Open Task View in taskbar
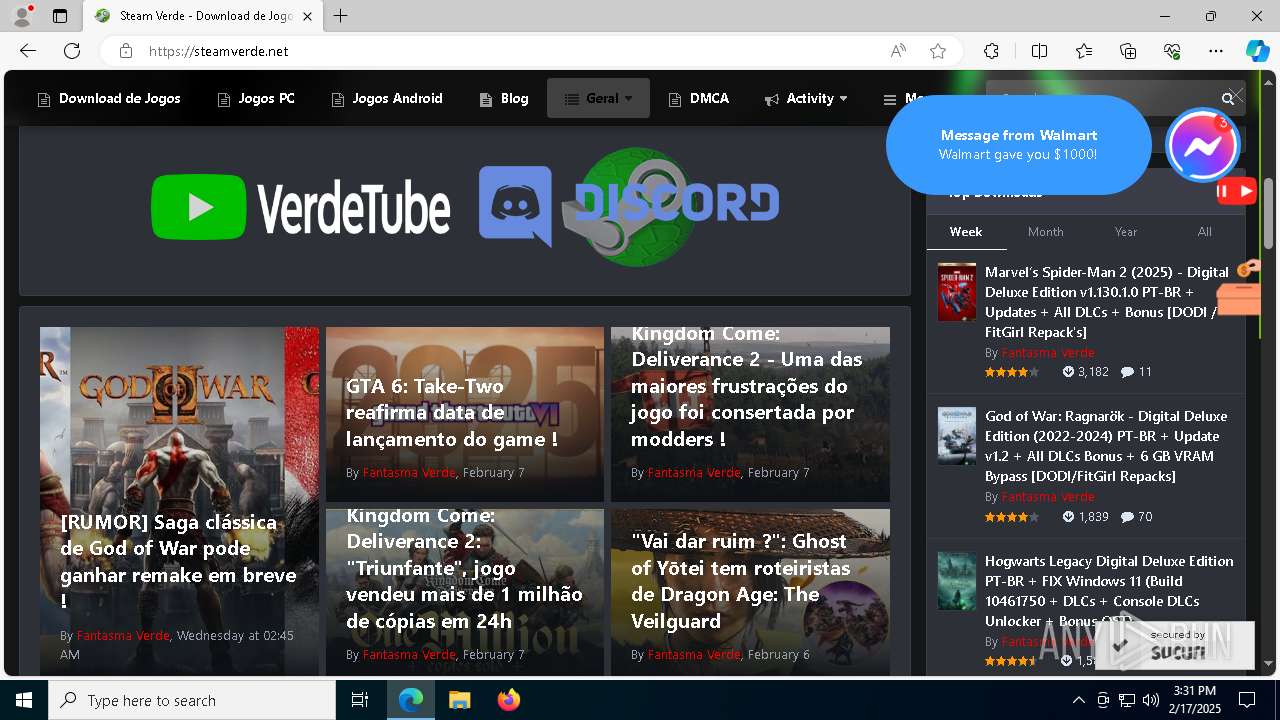The image size is (1280, 720). coord(360,700)
